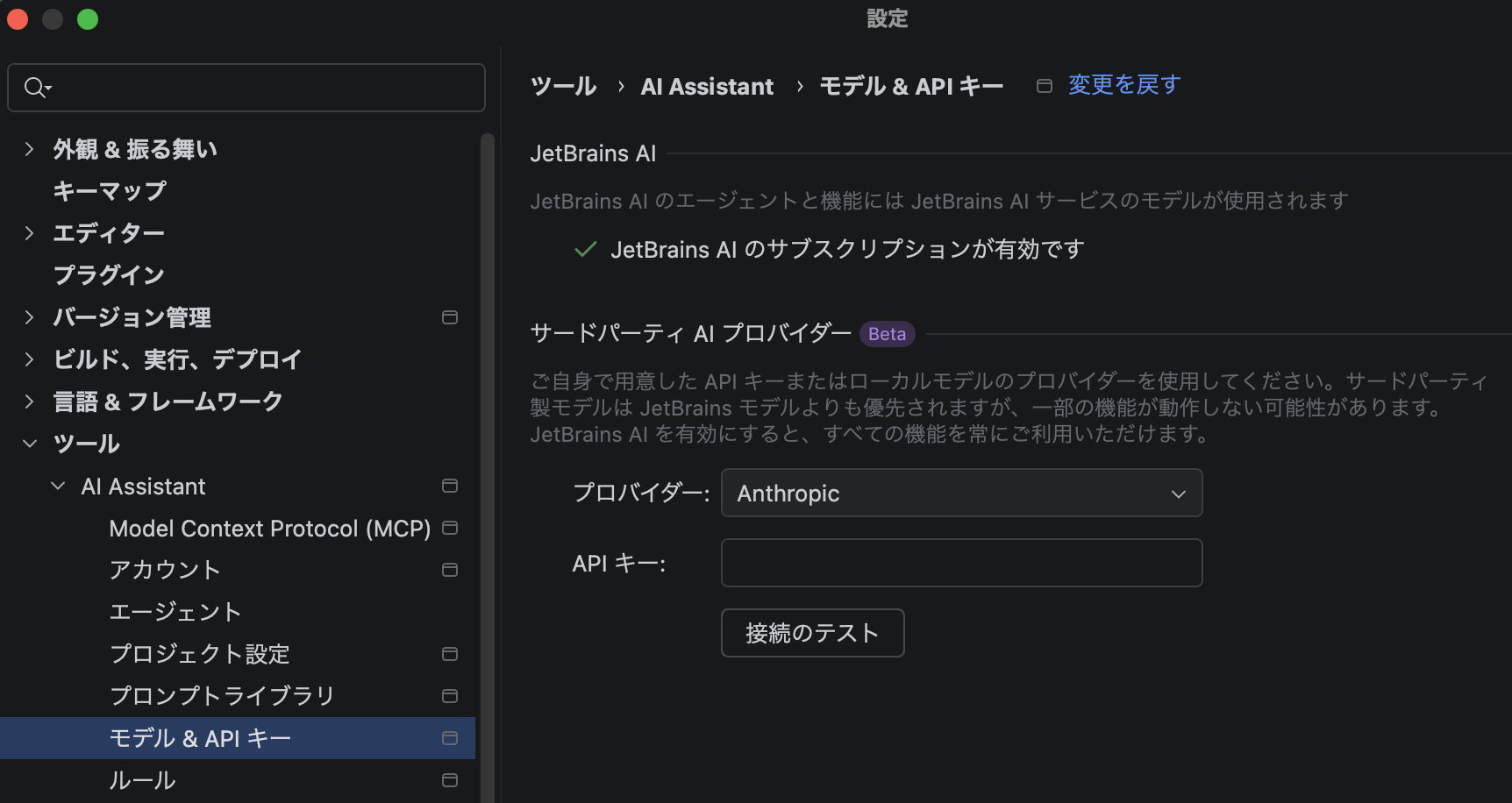1512x803 pixels.
Task: Expand the エディター tree node
Action: click(x=30, y=233)
